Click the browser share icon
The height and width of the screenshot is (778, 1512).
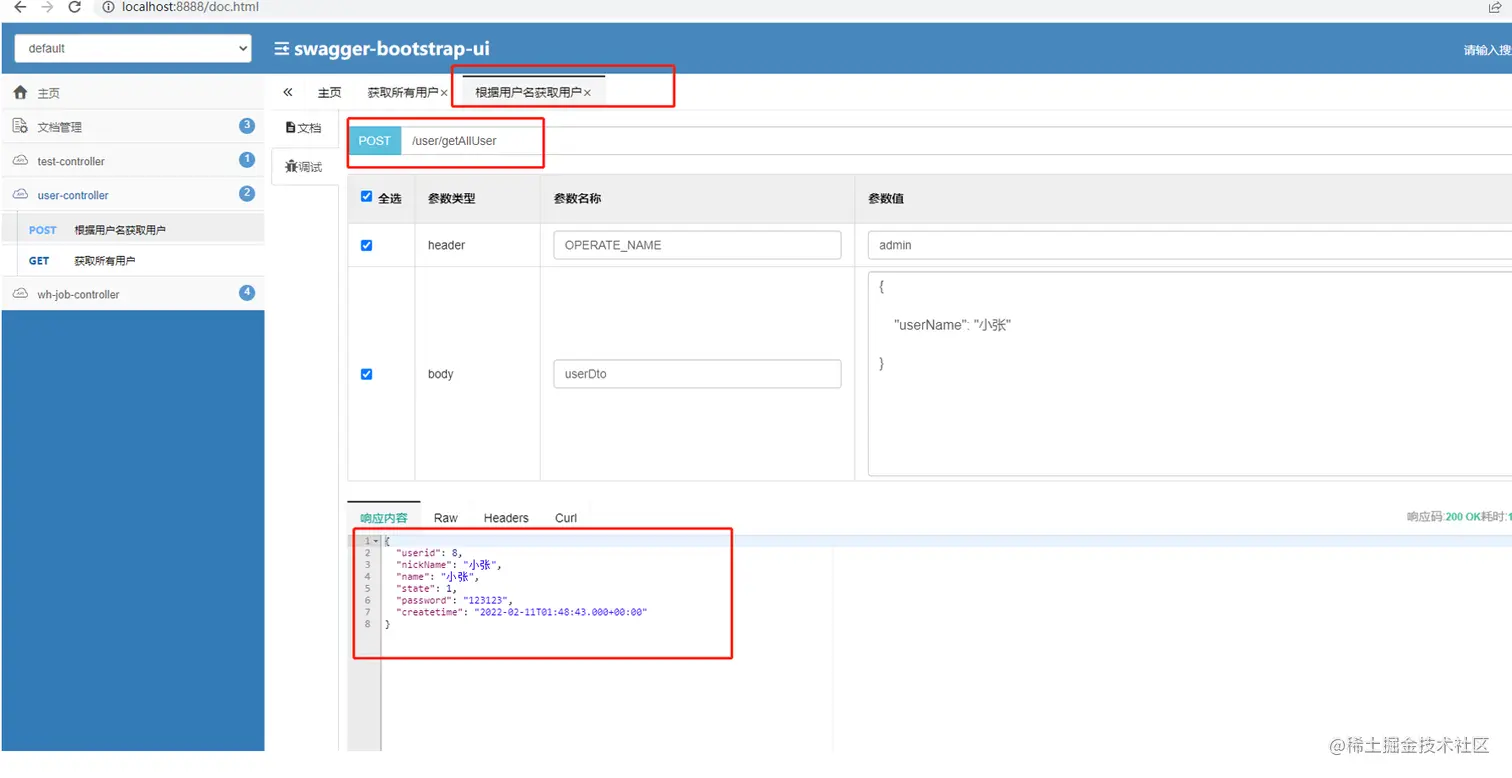tap(1496, 7)
